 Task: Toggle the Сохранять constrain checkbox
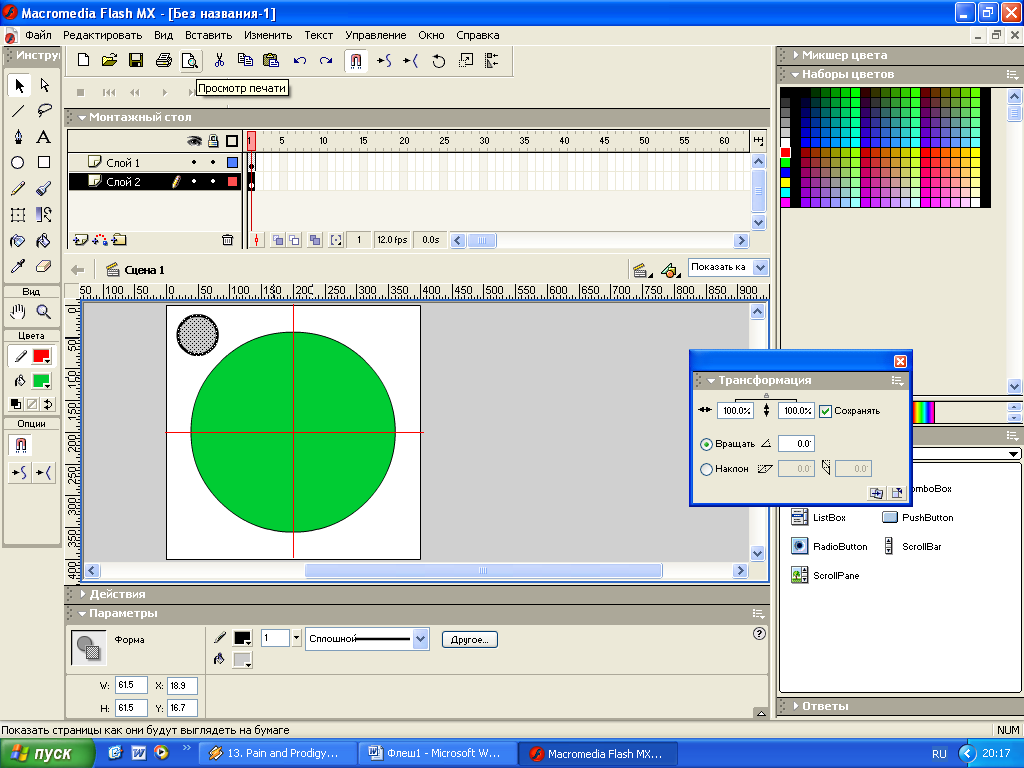click(825, 411)
